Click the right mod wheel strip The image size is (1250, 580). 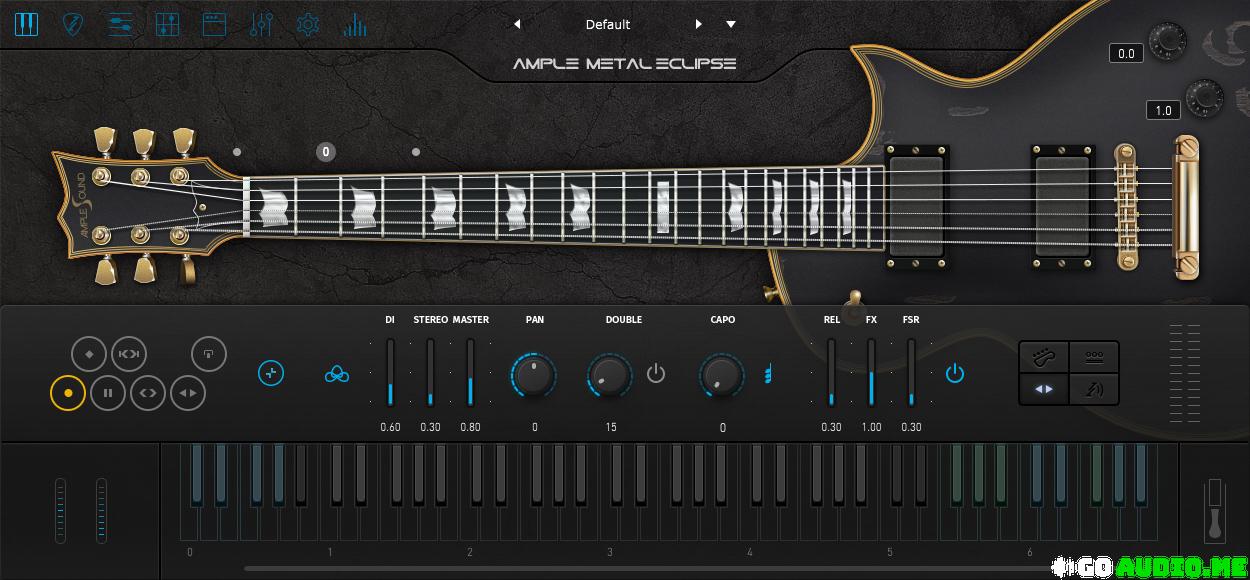point(101,511)
